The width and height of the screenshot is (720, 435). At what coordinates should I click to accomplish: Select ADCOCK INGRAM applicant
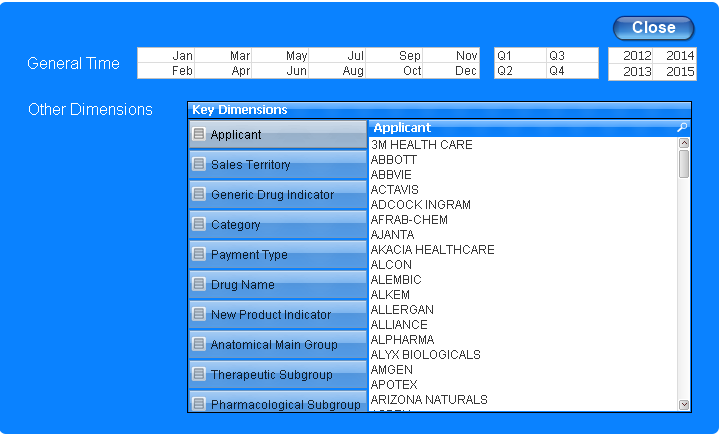(523, 204)
